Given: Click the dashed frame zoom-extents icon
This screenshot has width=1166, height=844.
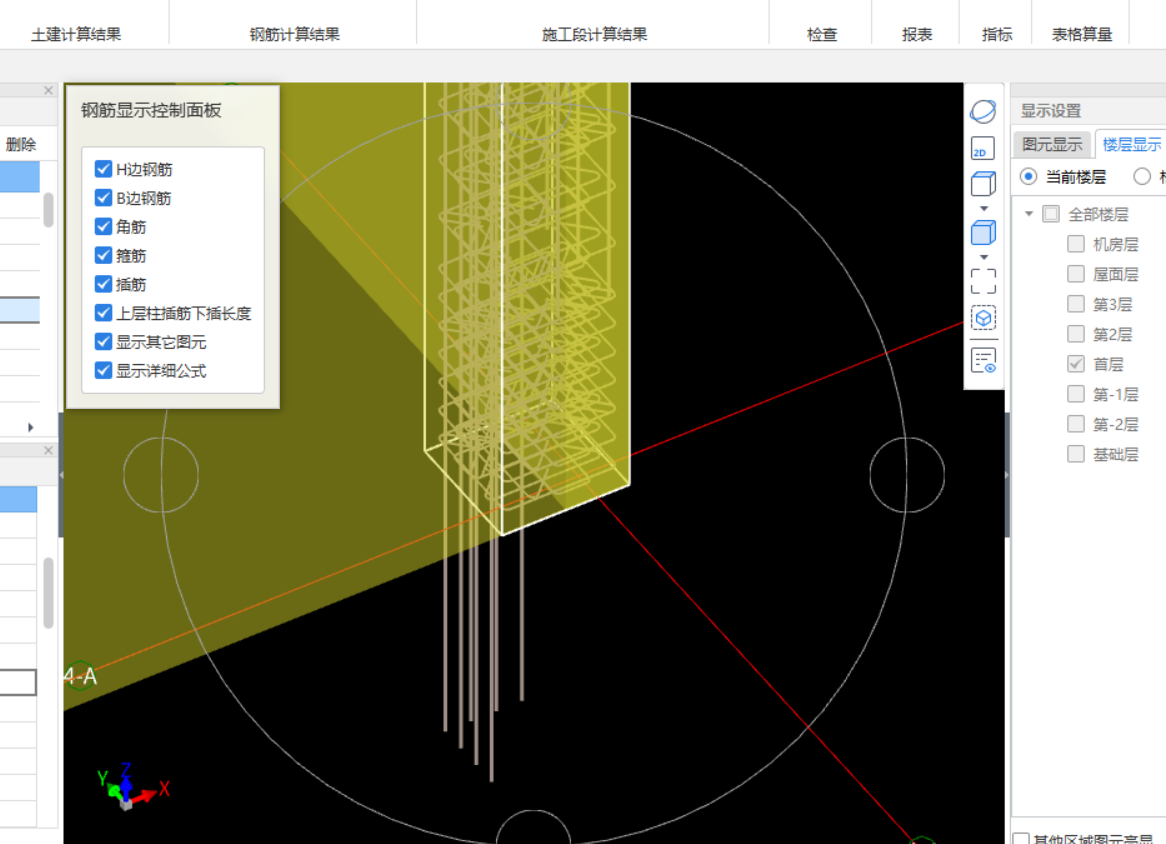Looking at the screenshot, I should (x=983, y=281).
